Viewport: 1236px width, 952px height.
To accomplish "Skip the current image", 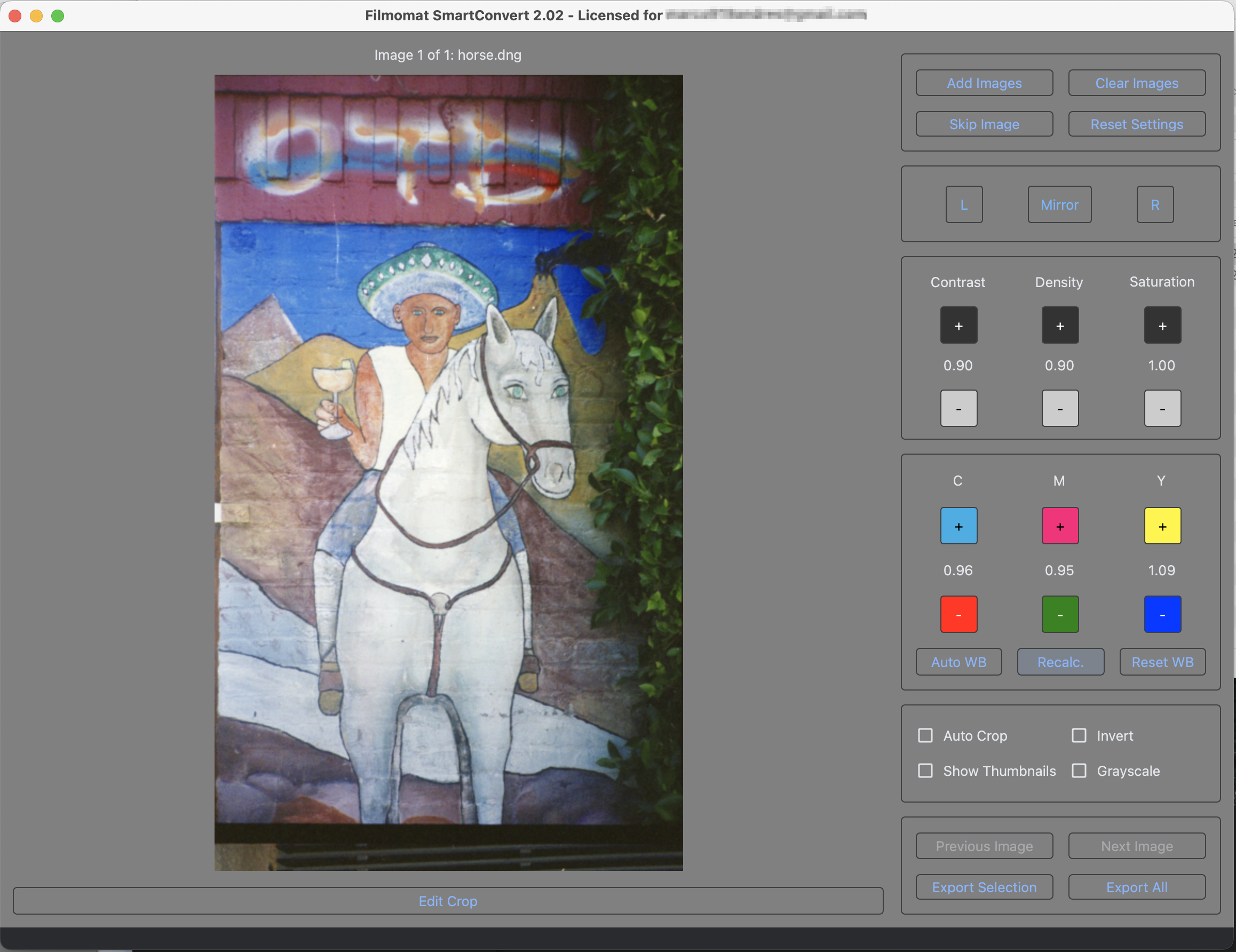I will pos(984,124).
